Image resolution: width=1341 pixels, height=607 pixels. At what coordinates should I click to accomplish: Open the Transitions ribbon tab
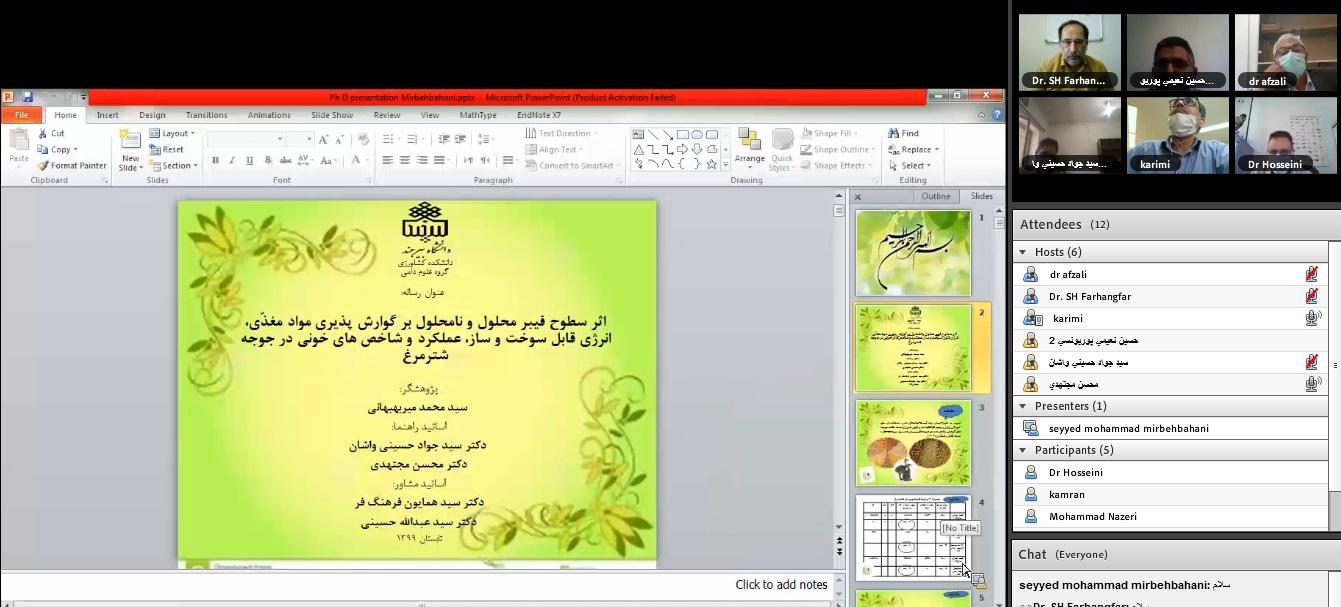tap(206, 115)
